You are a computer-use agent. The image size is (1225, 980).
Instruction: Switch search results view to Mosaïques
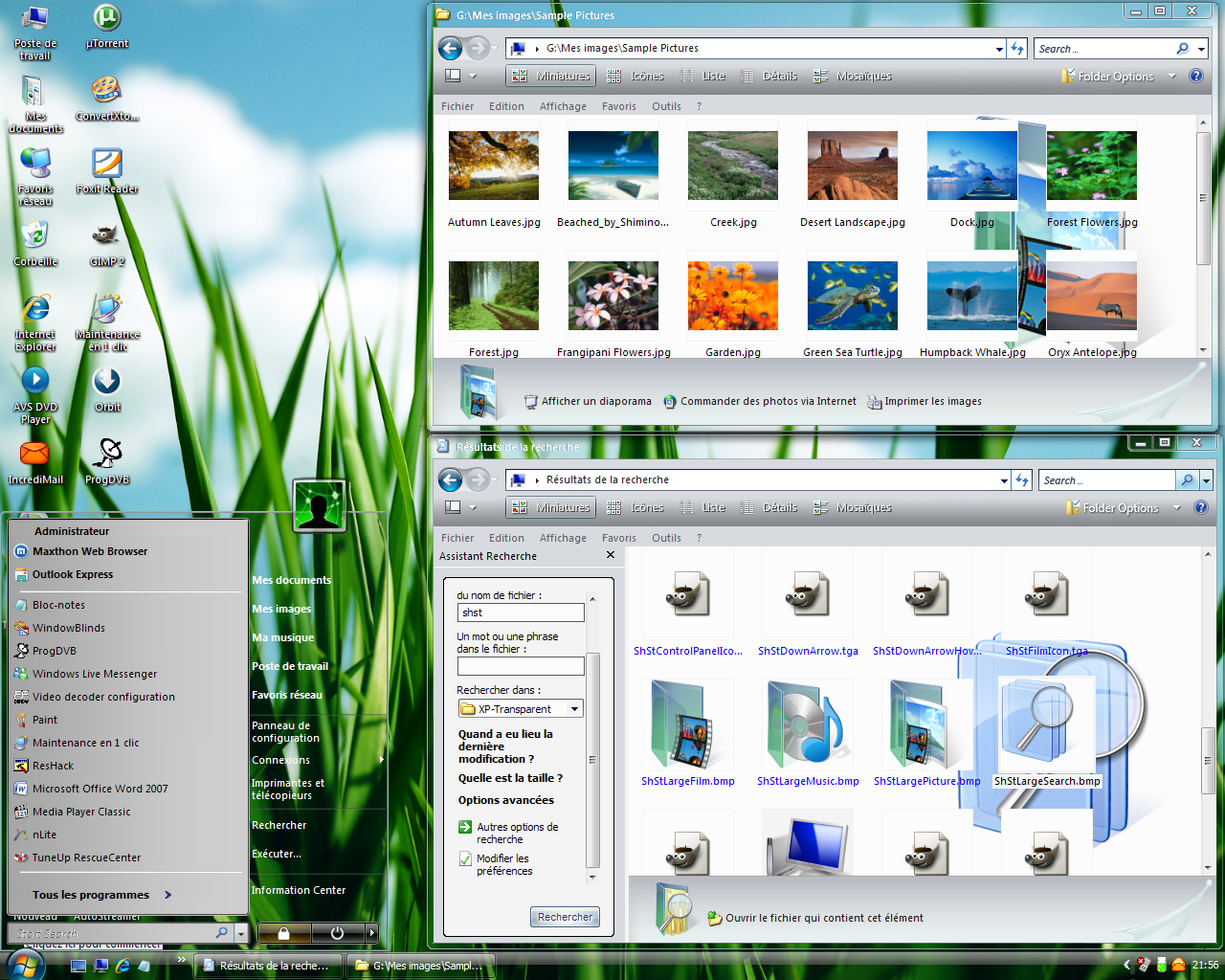click(852, 507)
